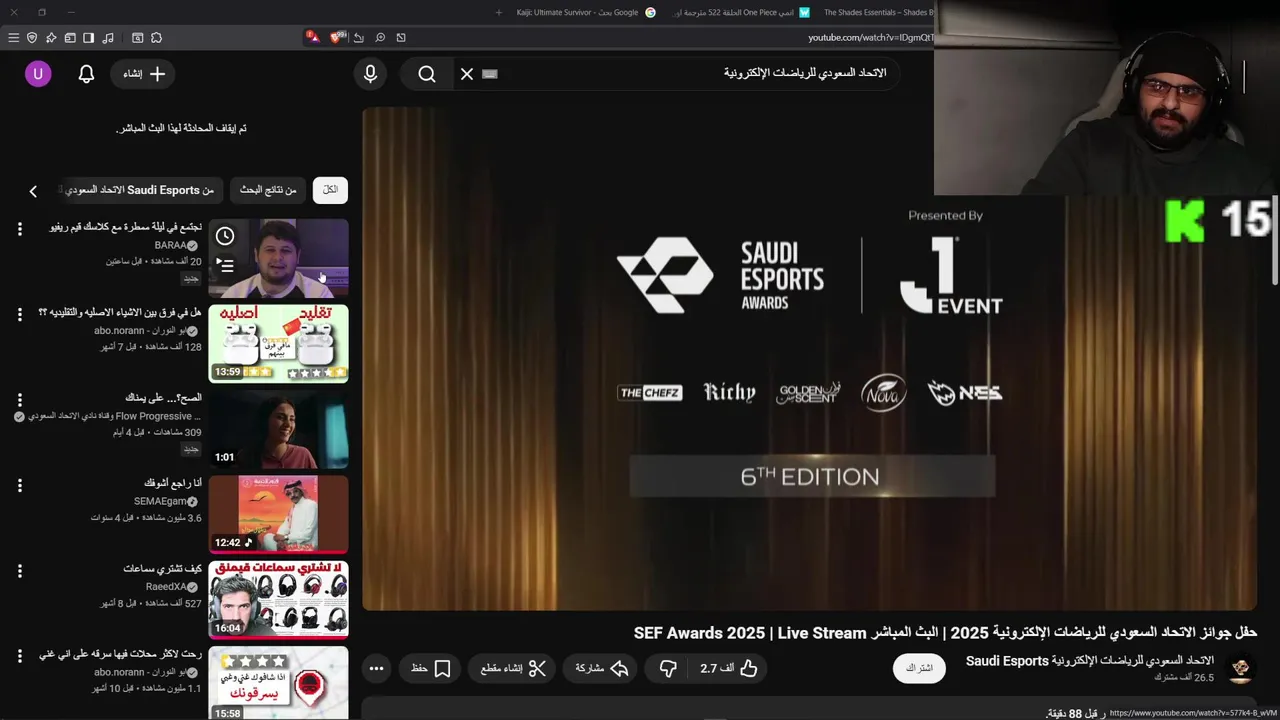The height and width of the screenshot is (720, 1280).
Task: Add BARAA video to Watch Later clock
Action: (225, 237)
